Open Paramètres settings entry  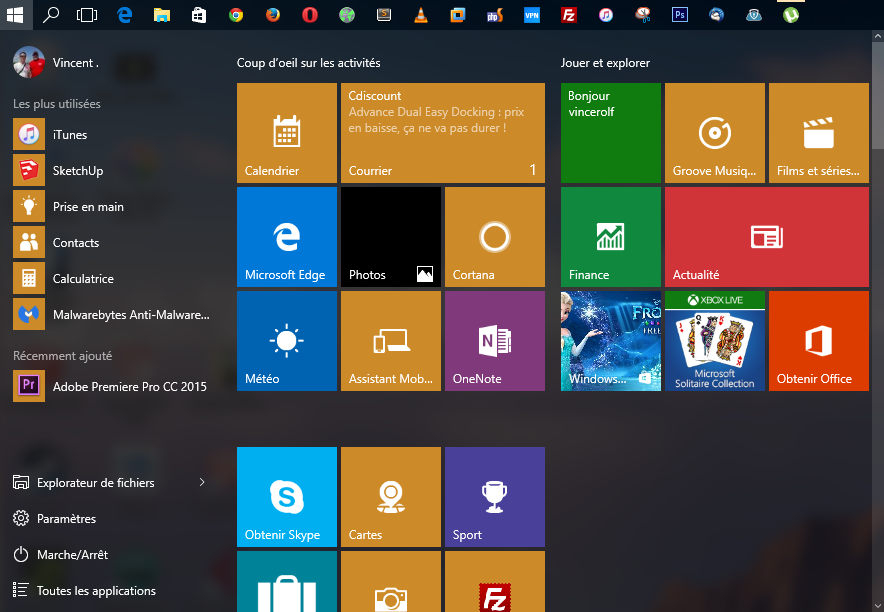pyautogui.click(x=66, y=519)
